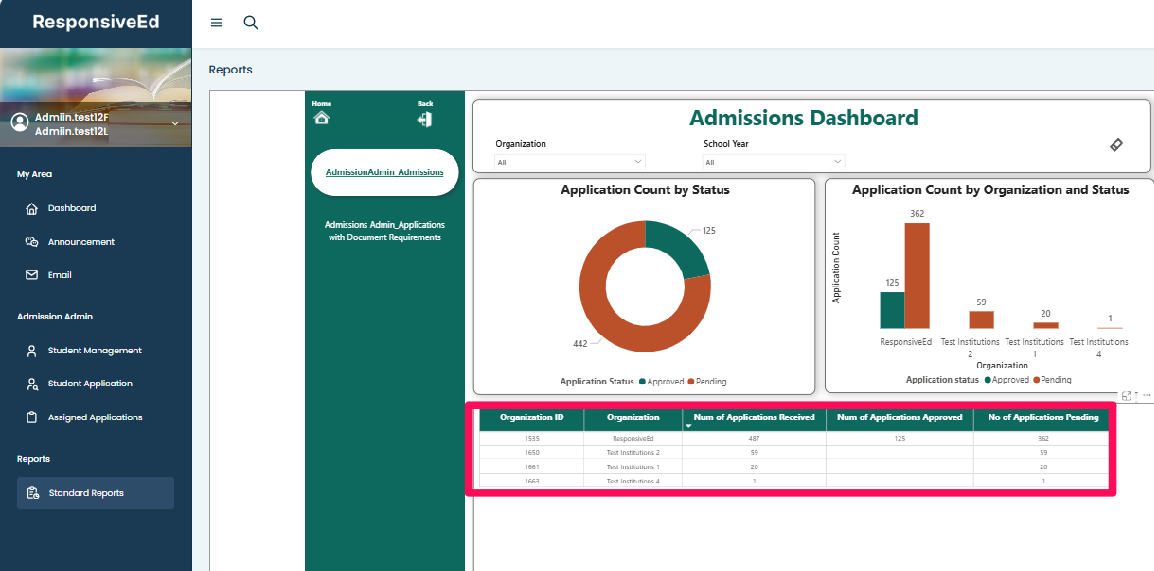Click Approved legend swatch in donut chart
The image size is (1154, 571).
coord(642,382)
